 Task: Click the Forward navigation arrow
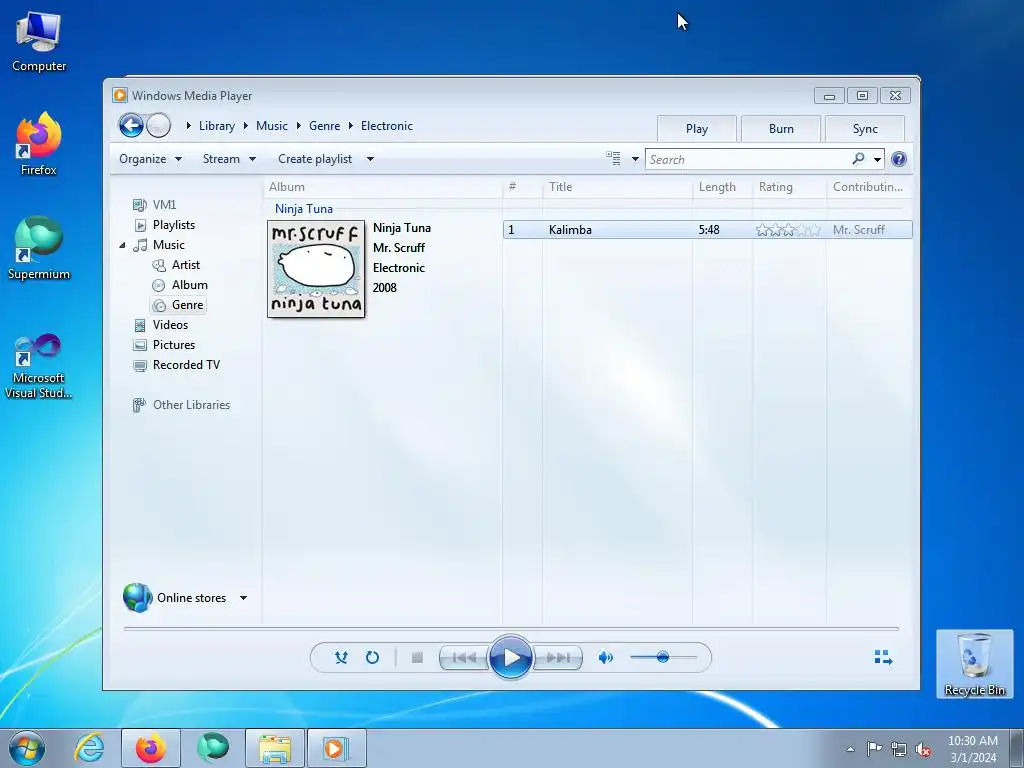159,125
